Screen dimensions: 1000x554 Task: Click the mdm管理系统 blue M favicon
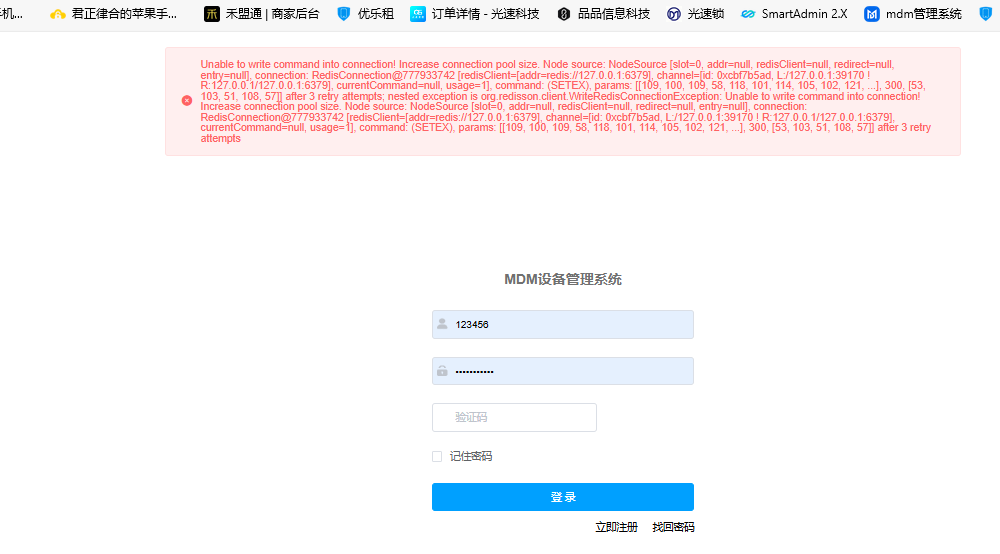[x=872, y=14]
